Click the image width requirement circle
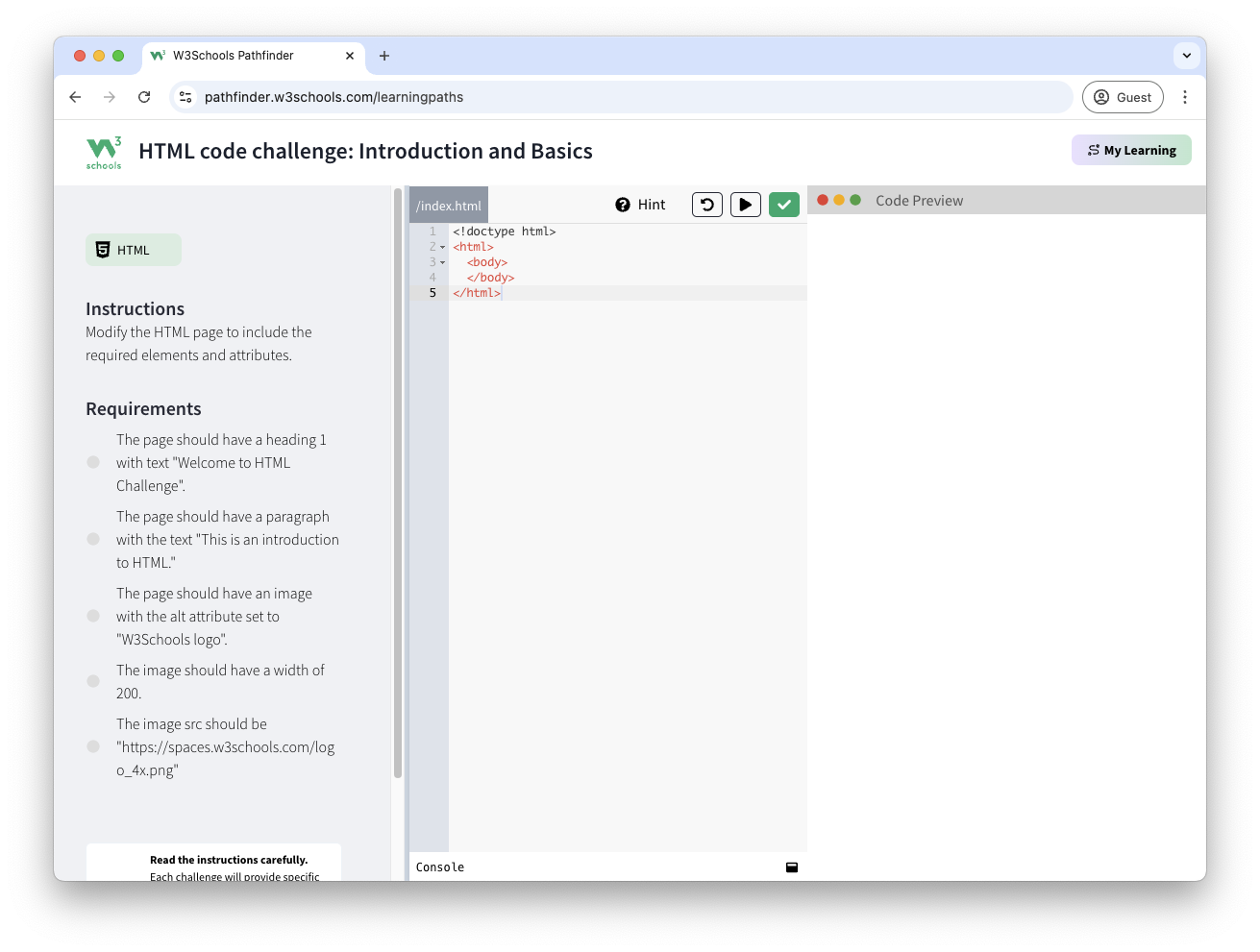Screen dimensions: 1260x952 tap(93, 681)
